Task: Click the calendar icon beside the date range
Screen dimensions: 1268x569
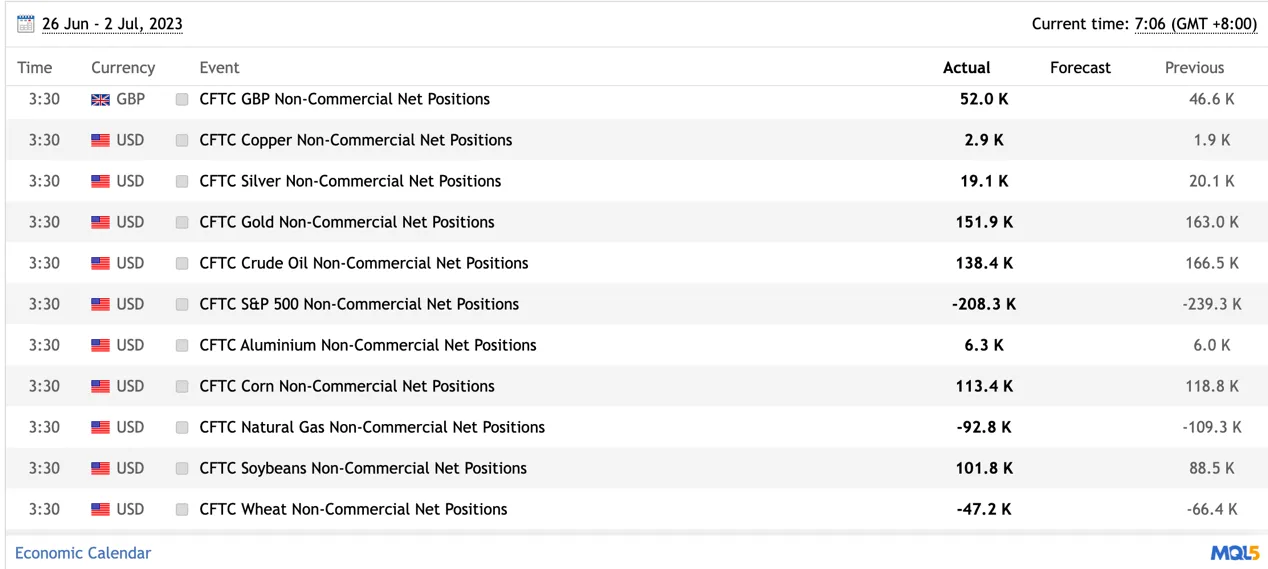Action: (26, 23)
